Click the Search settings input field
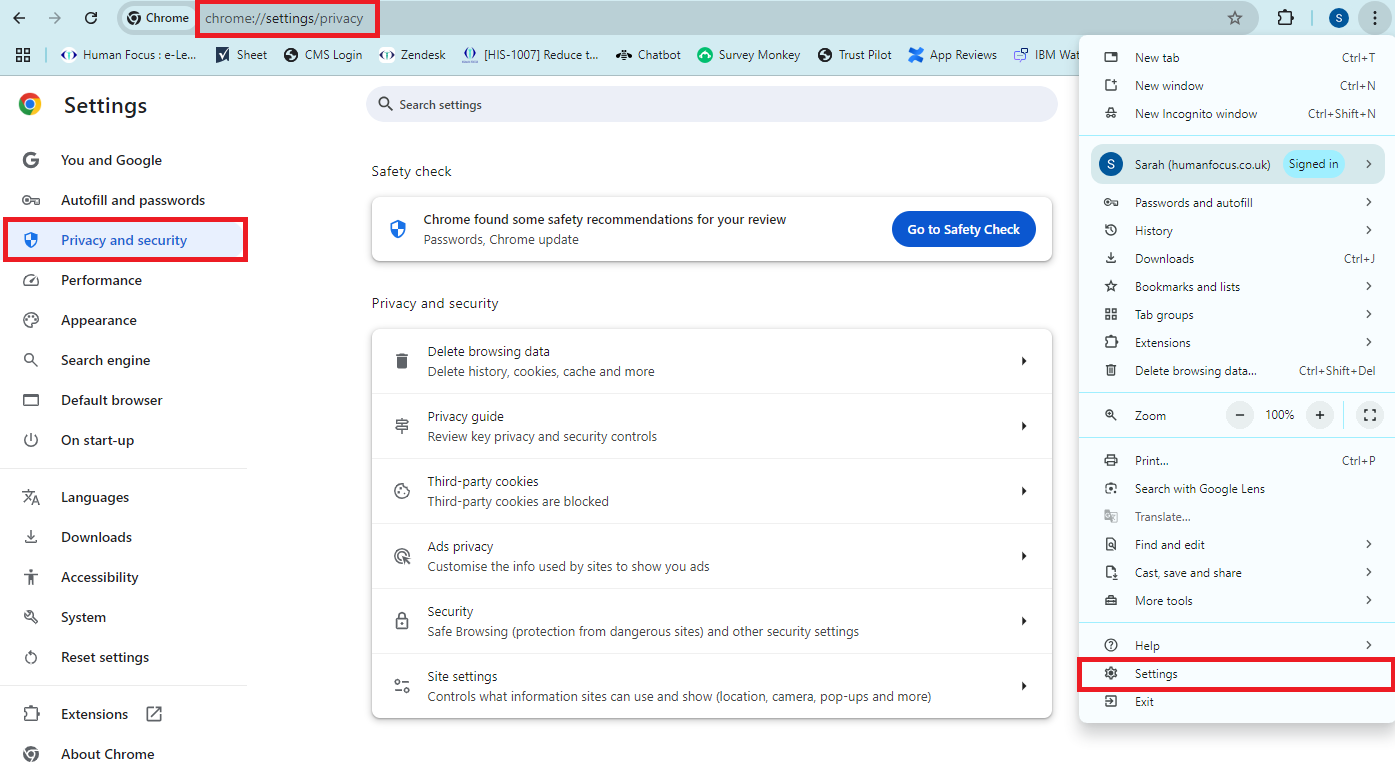This screenshot has height=781, width=1395. pyautogui.click(x=711, y=105)
